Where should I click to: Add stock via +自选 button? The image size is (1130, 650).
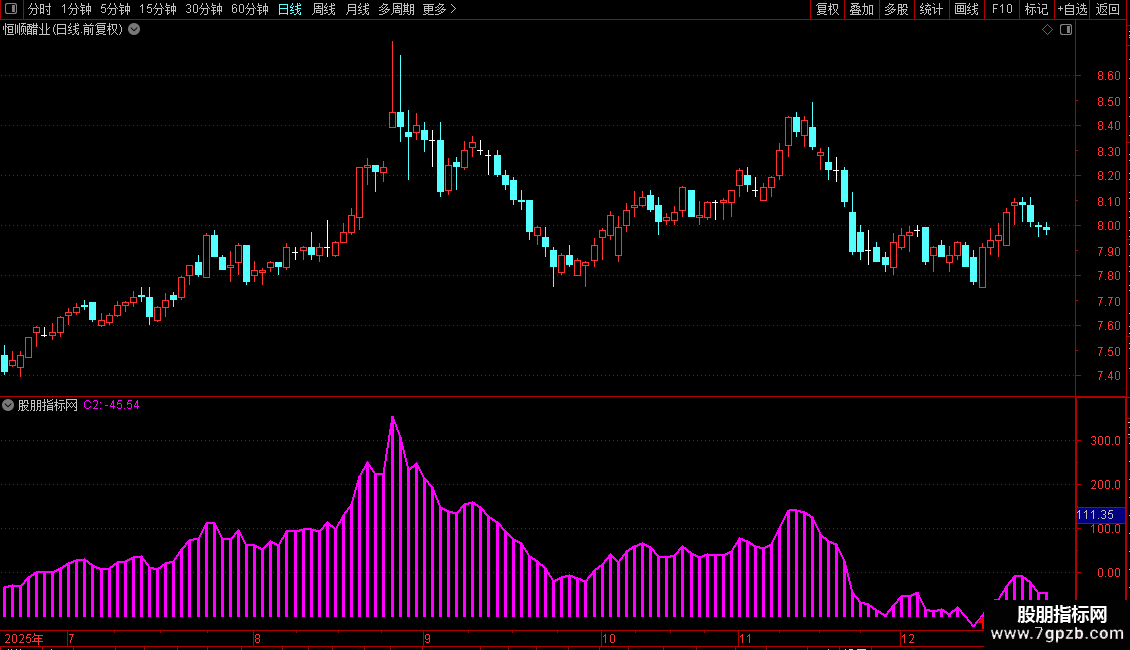pyautogui.click(x=1072, y=9)
